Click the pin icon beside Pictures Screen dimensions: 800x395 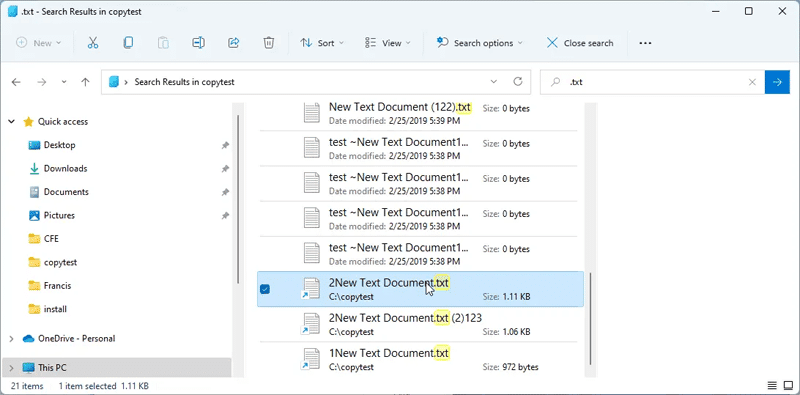(x=225, y=216)
